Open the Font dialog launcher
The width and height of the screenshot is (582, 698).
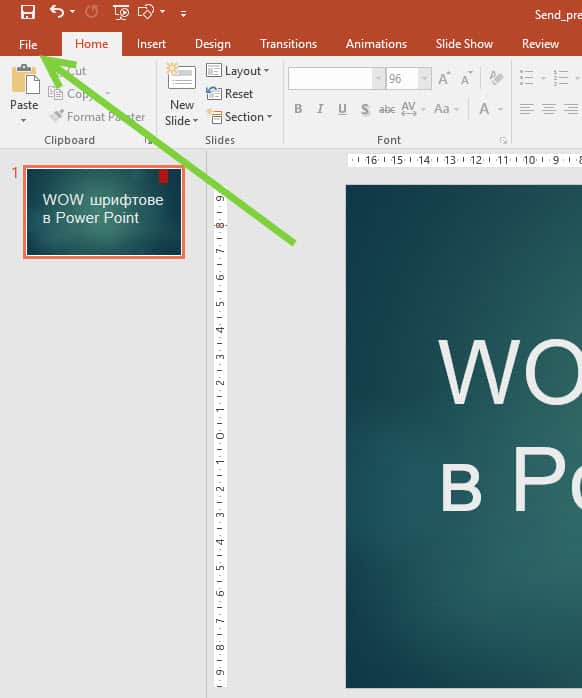click(503, 140)
